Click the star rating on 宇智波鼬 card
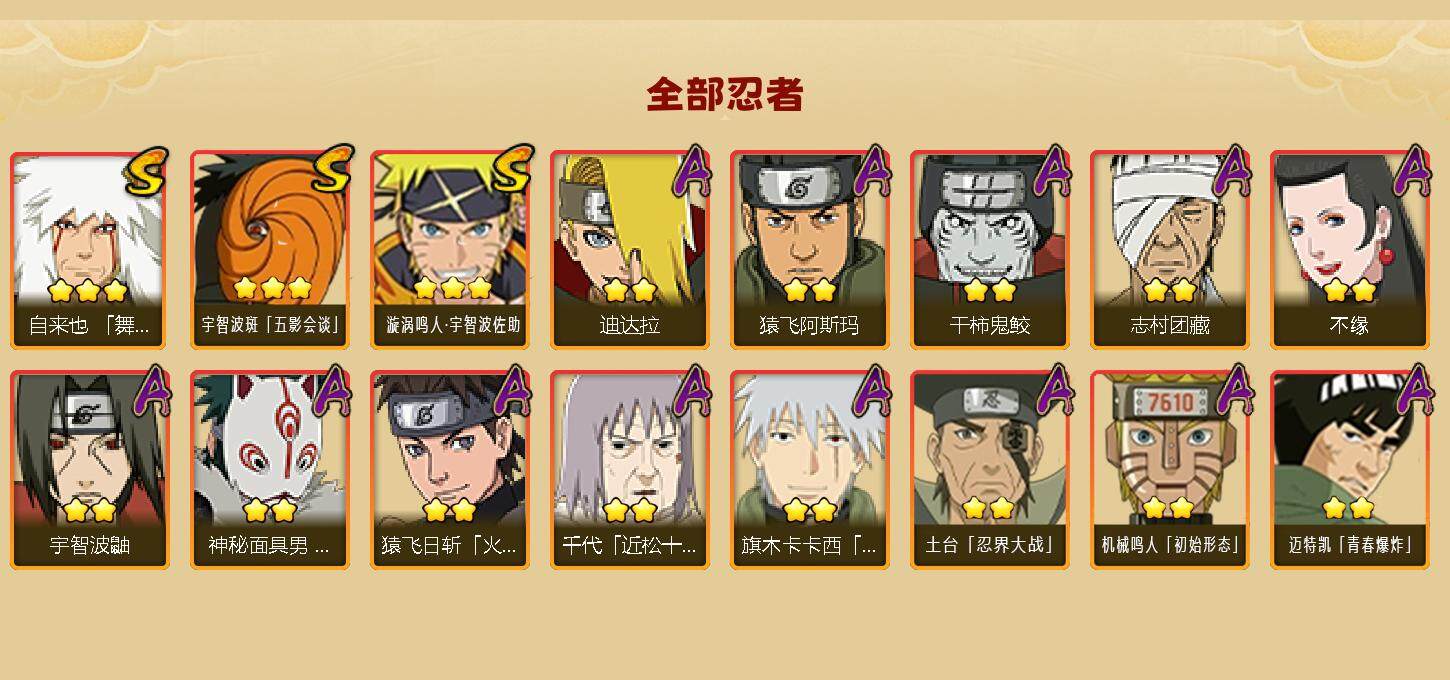 click(90, 511)
